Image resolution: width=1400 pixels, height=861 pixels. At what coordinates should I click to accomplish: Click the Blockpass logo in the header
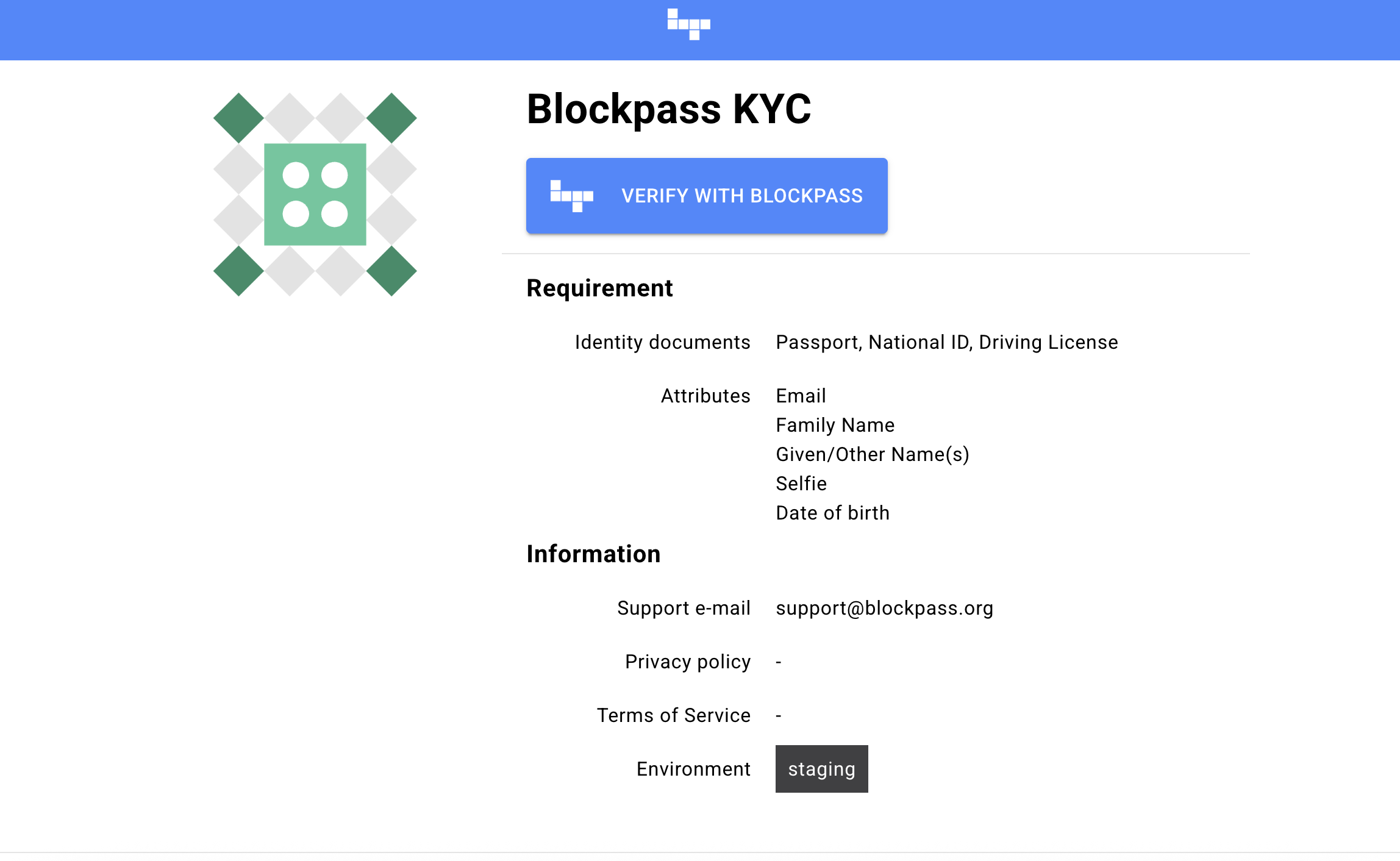pyautogui.click(x=688, y=24)
